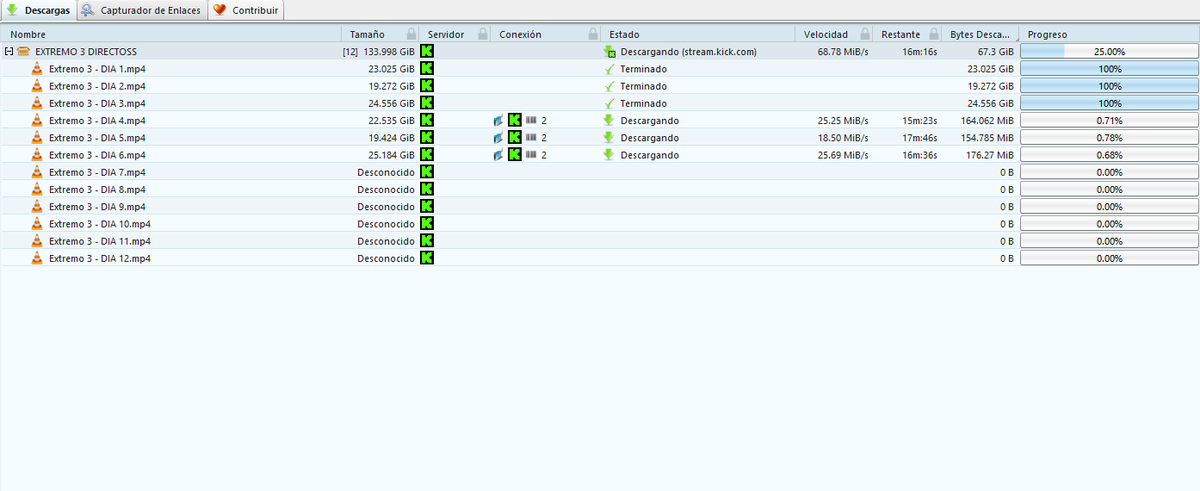Image resolution: width=1200 pixels, height=491 pixels.
Task: Click the green download arrow for DIA 4
Action: click(609, 120)
